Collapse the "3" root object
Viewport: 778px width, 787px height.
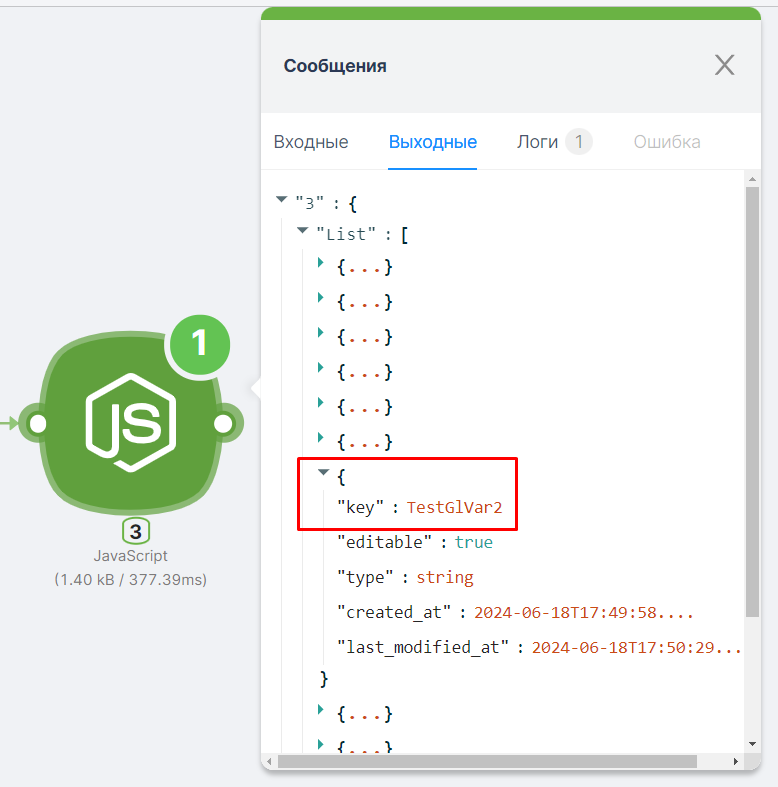pos(282,200)
